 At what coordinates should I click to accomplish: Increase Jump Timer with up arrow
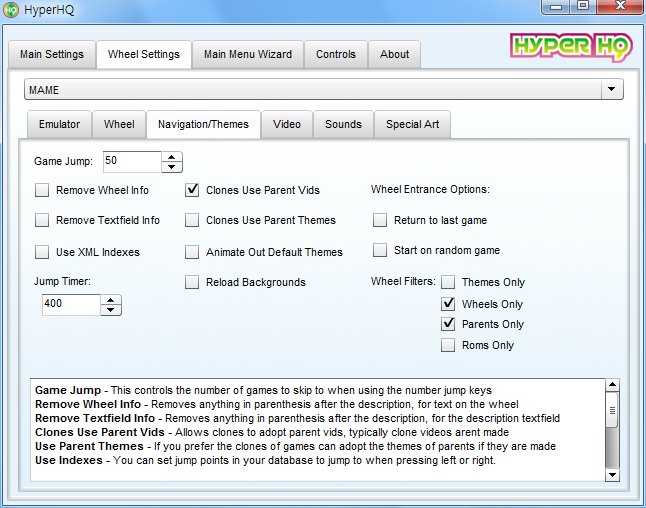(111, 300)
